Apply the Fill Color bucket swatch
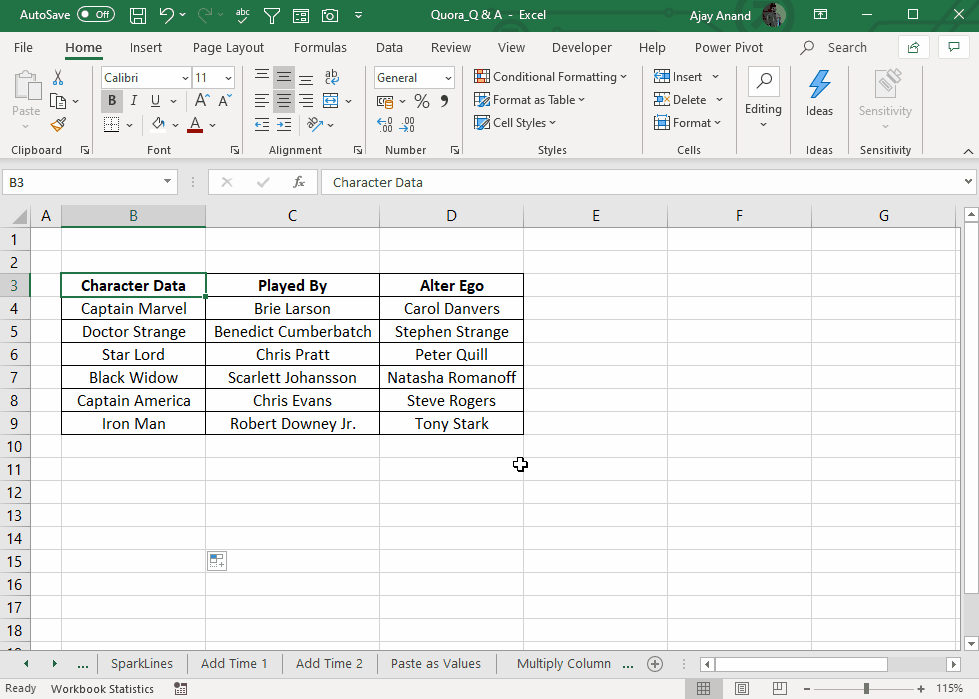The image size is (979, 699). pyautogui.click(x=159, y=124)
